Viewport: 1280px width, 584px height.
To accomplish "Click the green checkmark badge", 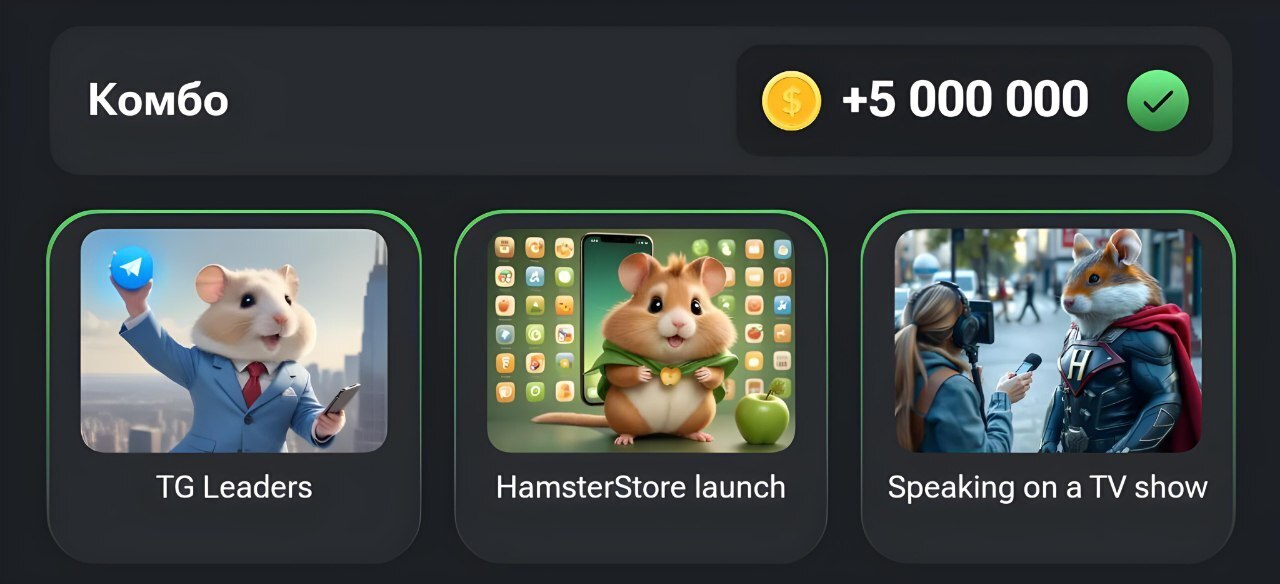I will 1157,101.
